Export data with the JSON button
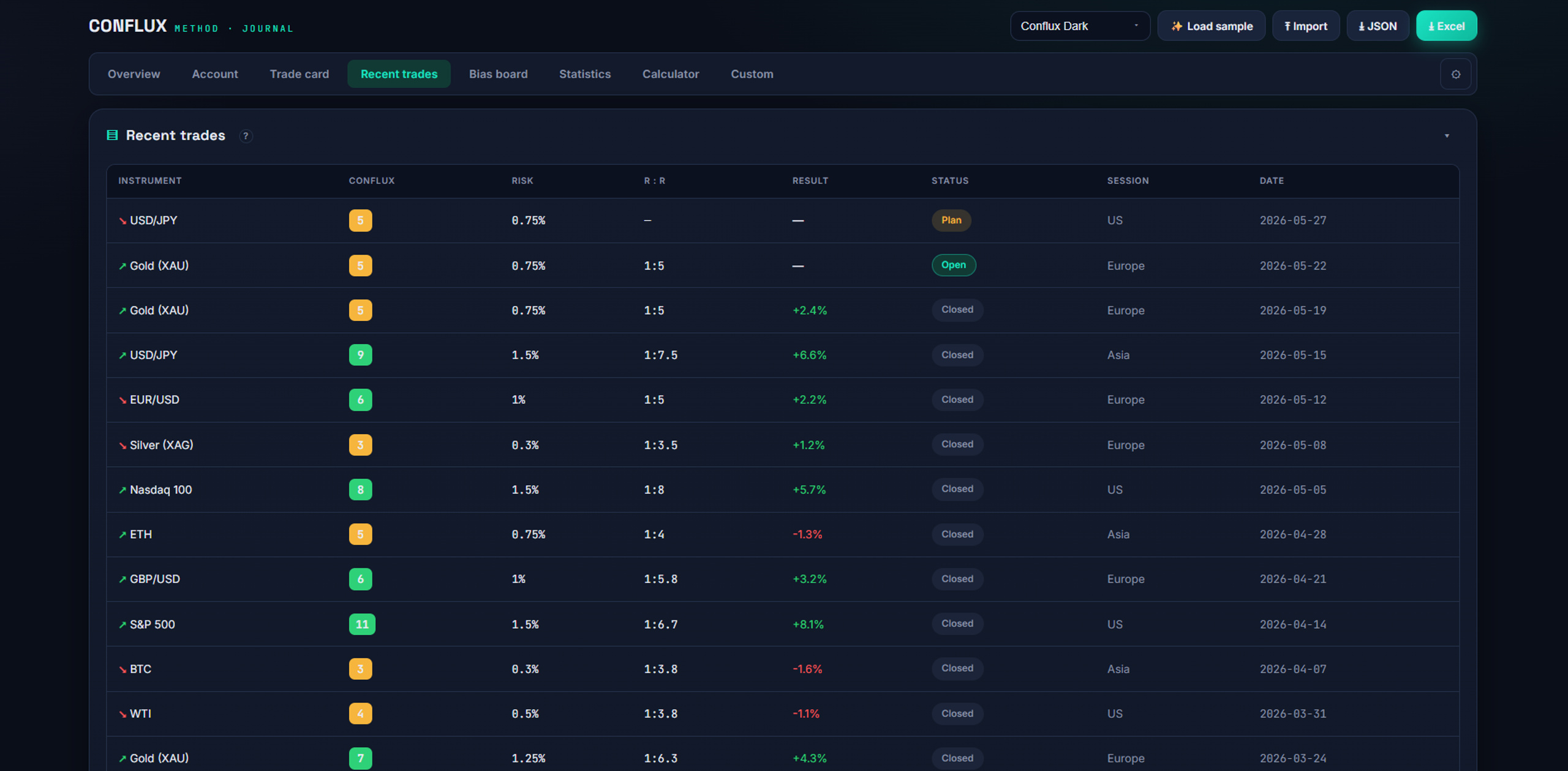The height and width of the screenshot is (771, 1568). click(x=1378, y=26)
